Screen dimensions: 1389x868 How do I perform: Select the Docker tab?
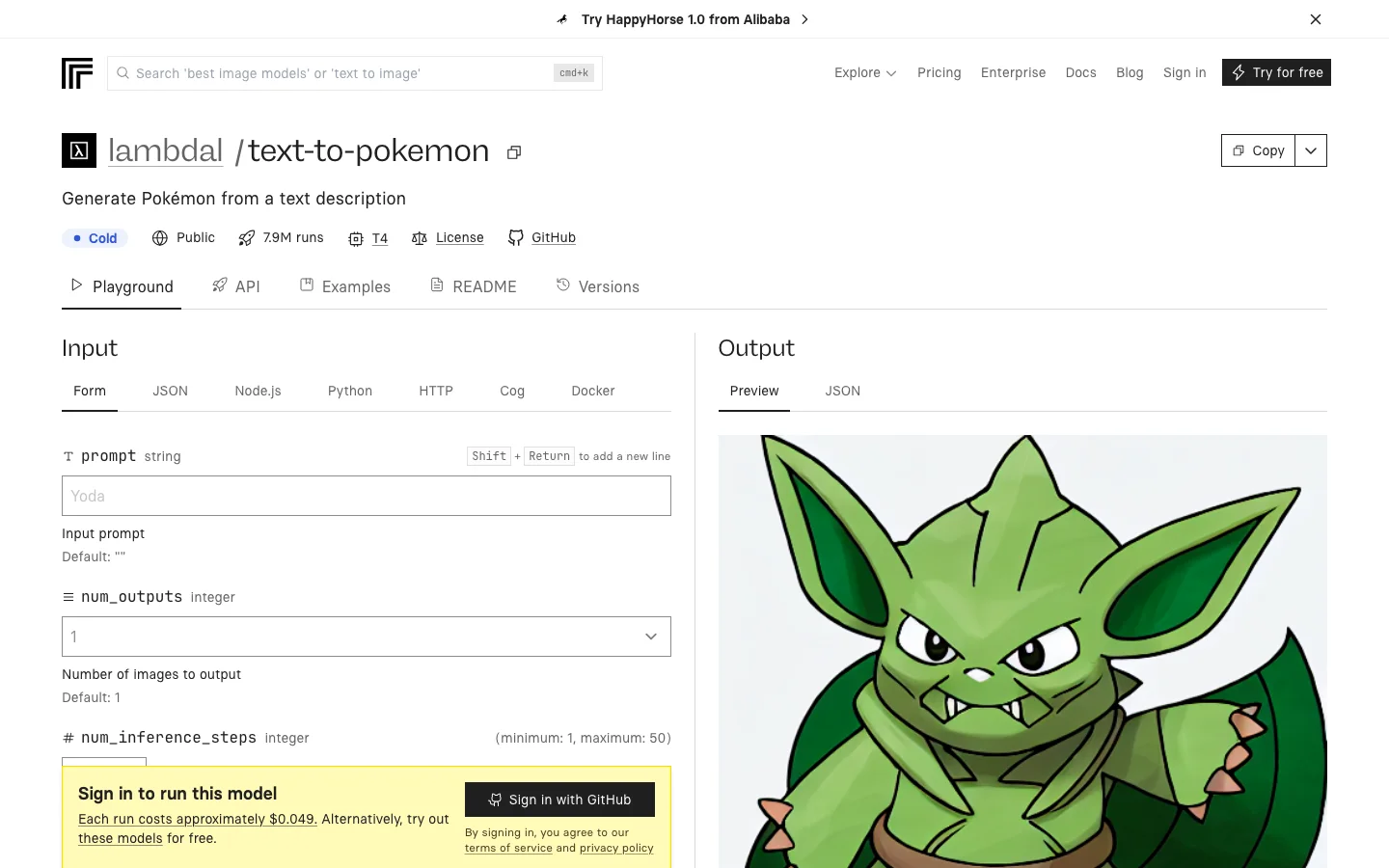tap(593, 391)
